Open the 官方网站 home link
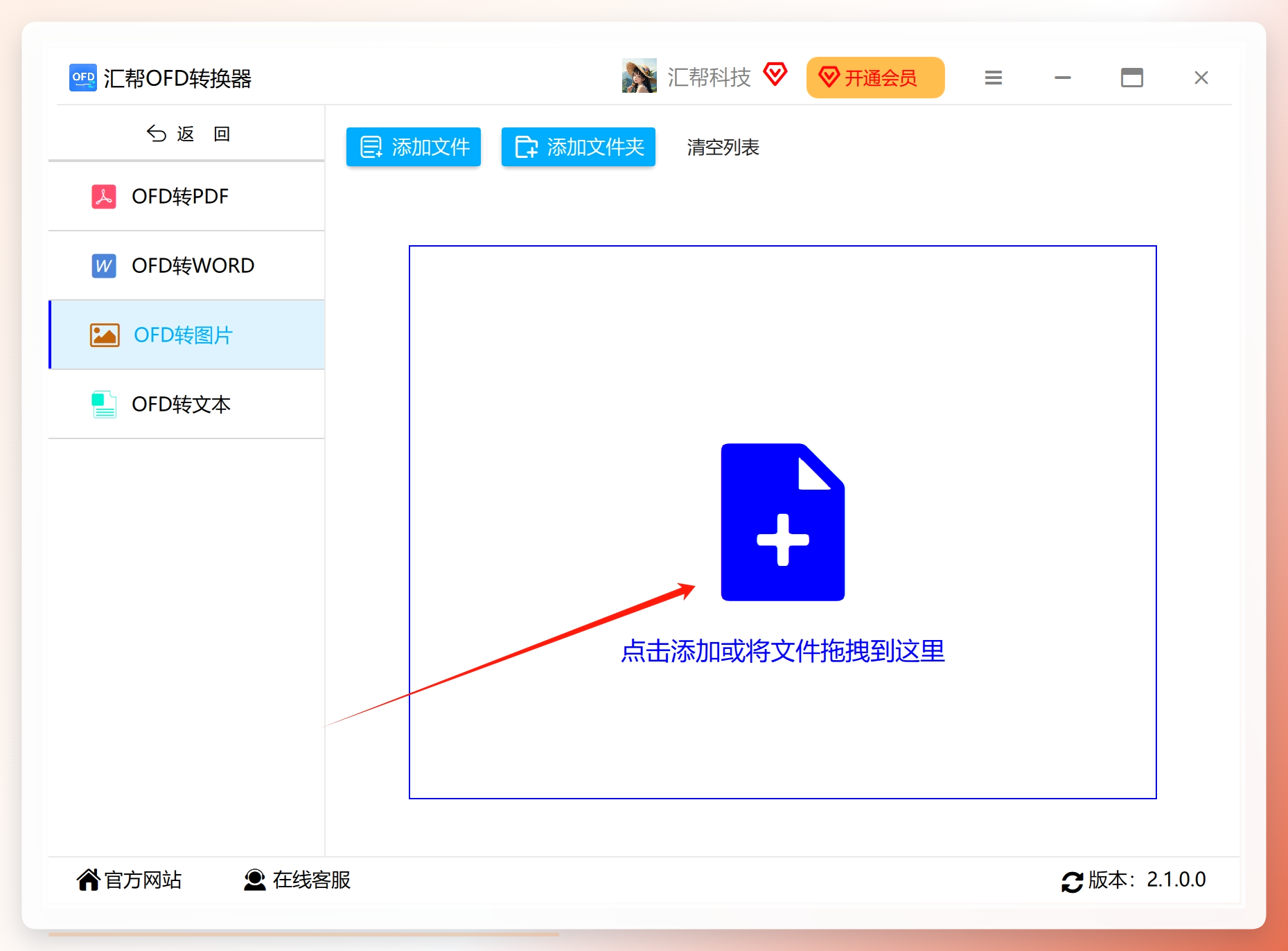 [x=130, y=880]
